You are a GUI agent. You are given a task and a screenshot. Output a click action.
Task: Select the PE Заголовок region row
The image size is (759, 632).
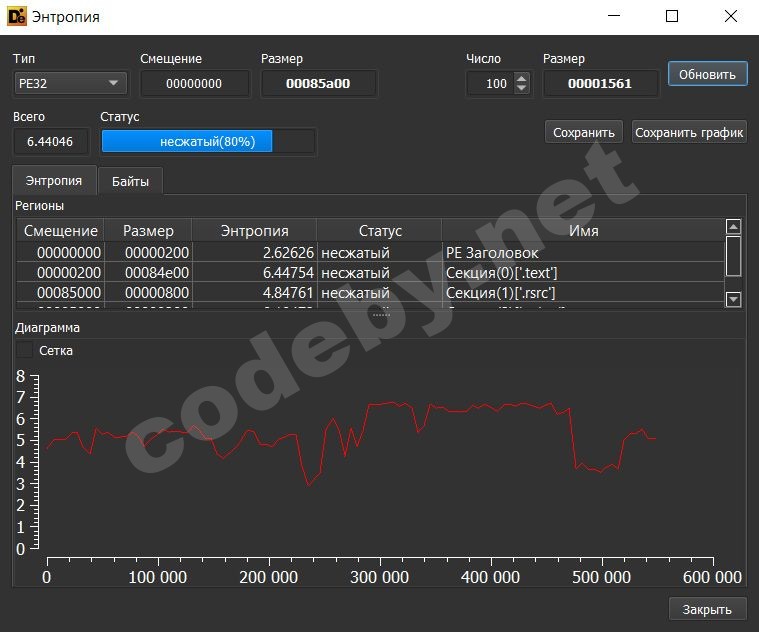click(x=371, y=252)
